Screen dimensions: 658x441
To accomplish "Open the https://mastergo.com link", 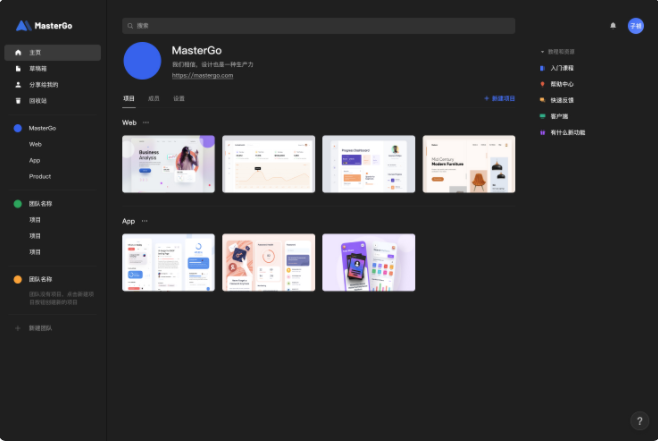I will click(x=202, y=76).
